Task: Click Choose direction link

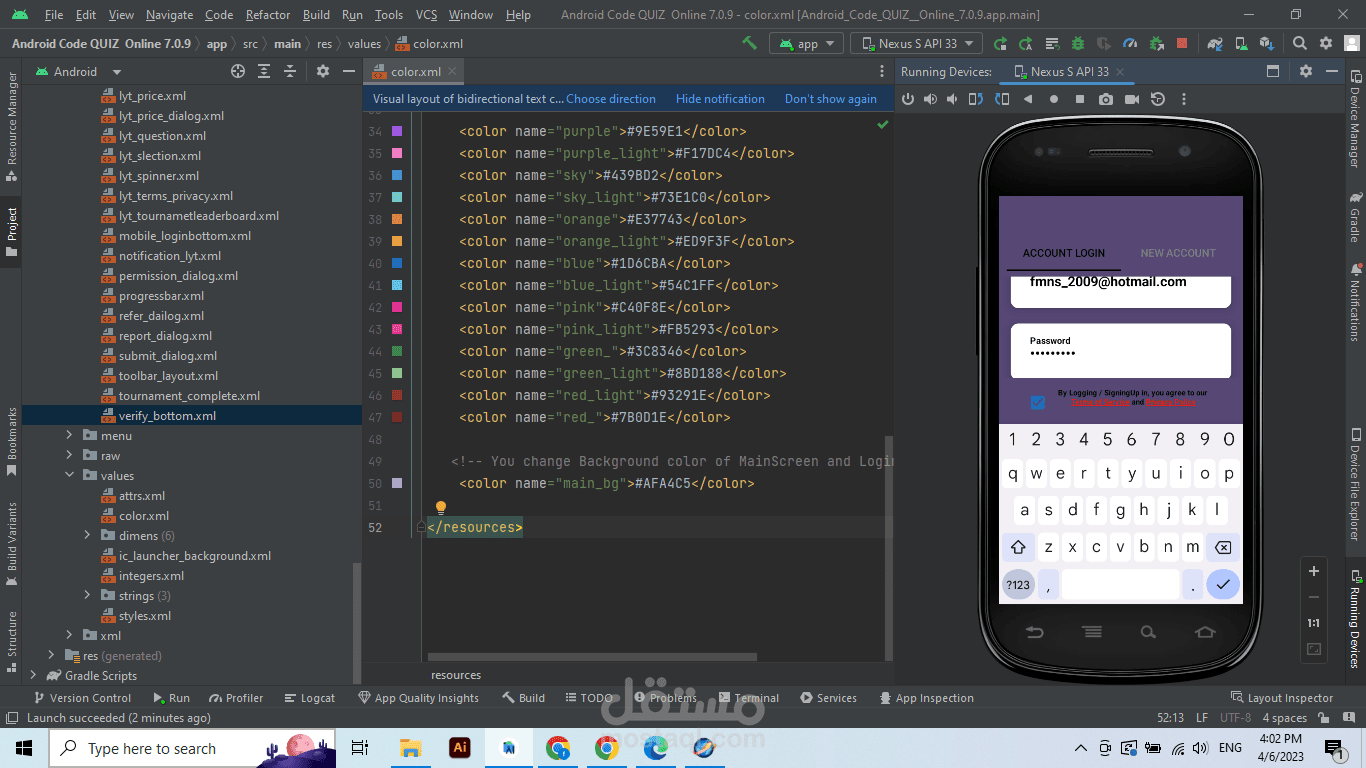Action: 611,99
